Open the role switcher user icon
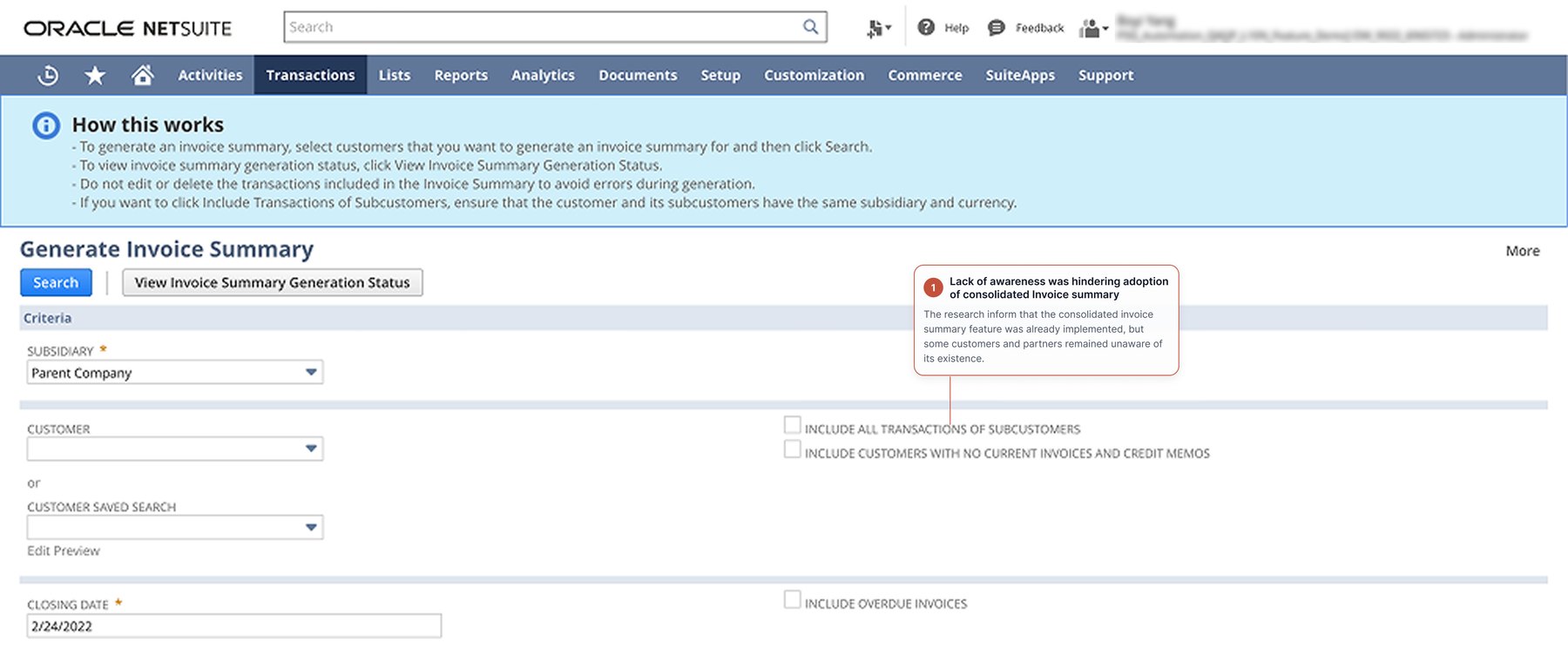 point(1093,28)
